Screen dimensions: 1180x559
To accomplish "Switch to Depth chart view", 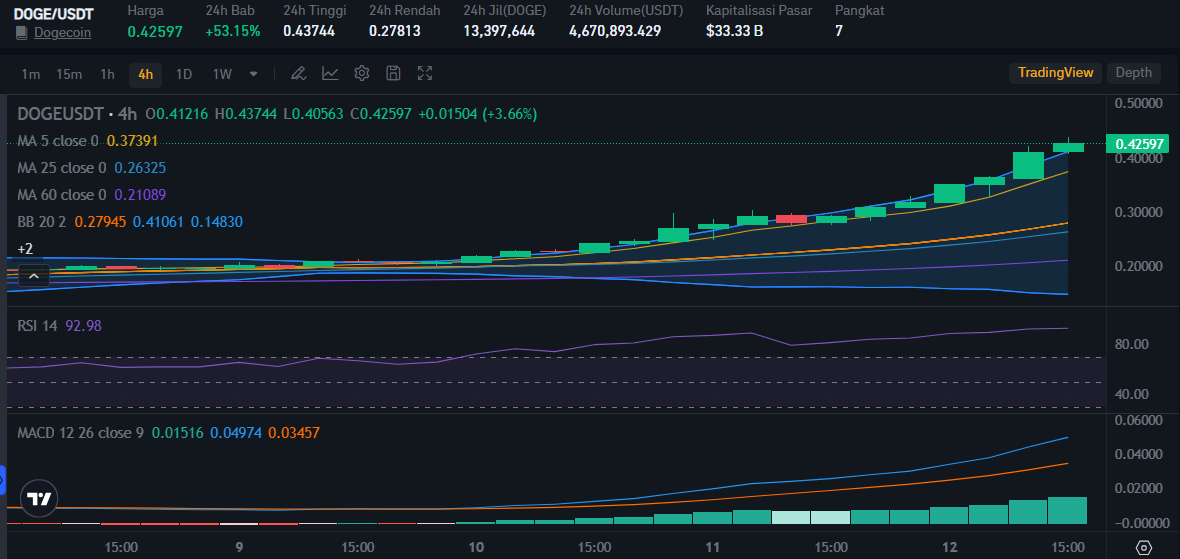I will pyautogui.click(x=1133, y=73).
